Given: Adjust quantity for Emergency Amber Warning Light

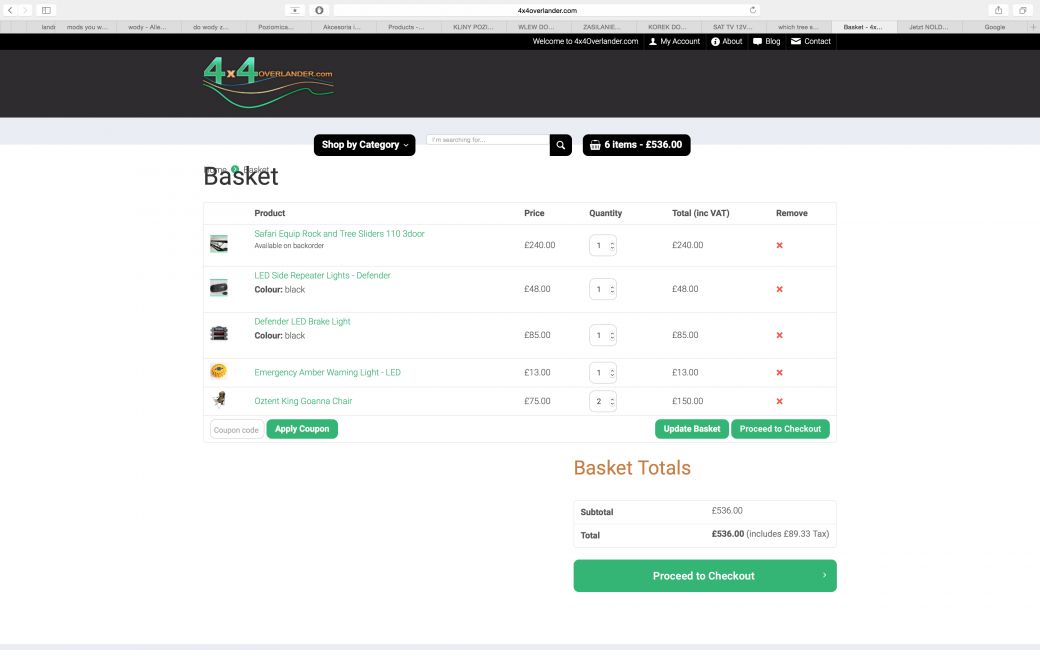Looking at the screenshot, I should click(x=603, y=373).
